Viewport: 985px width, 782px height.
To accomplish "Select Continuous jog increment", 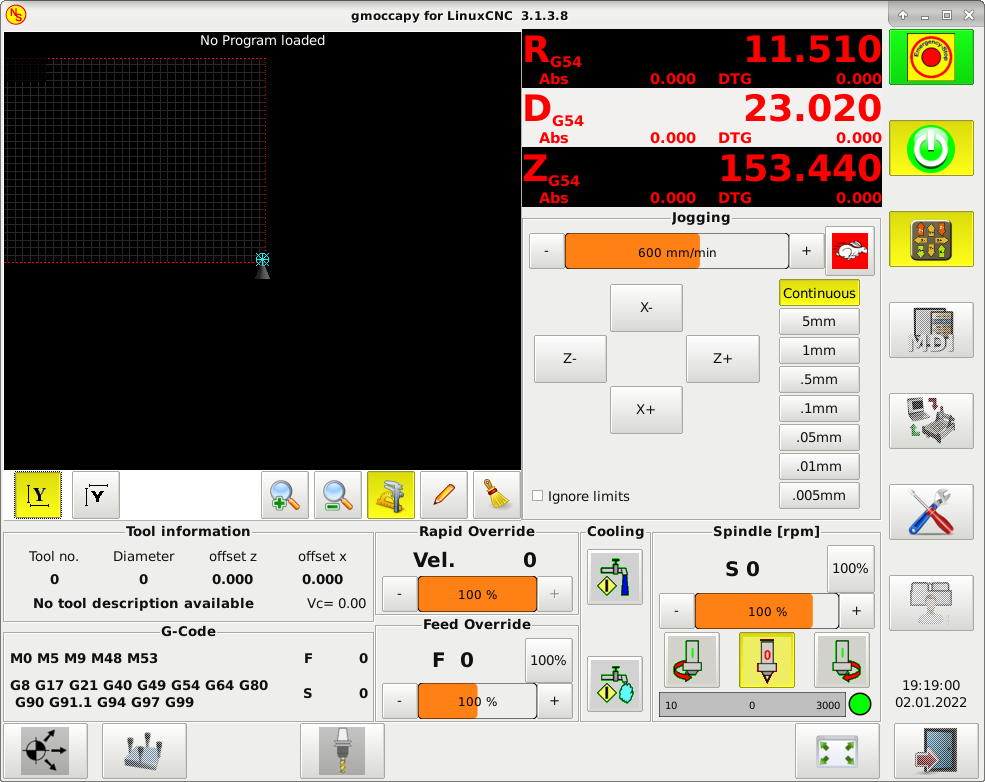I will point(819,293).
